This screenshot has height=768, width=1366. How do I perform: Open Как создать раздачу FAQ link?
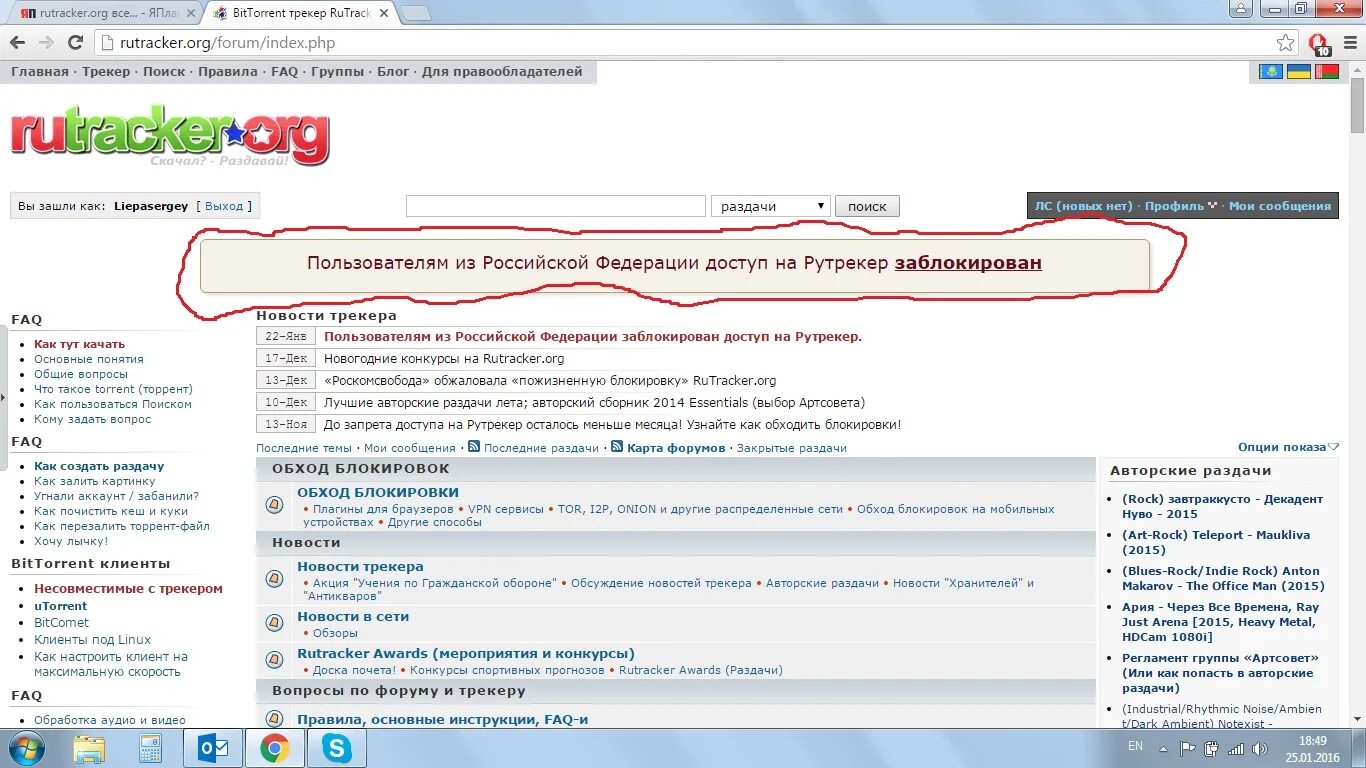point(99,466)
